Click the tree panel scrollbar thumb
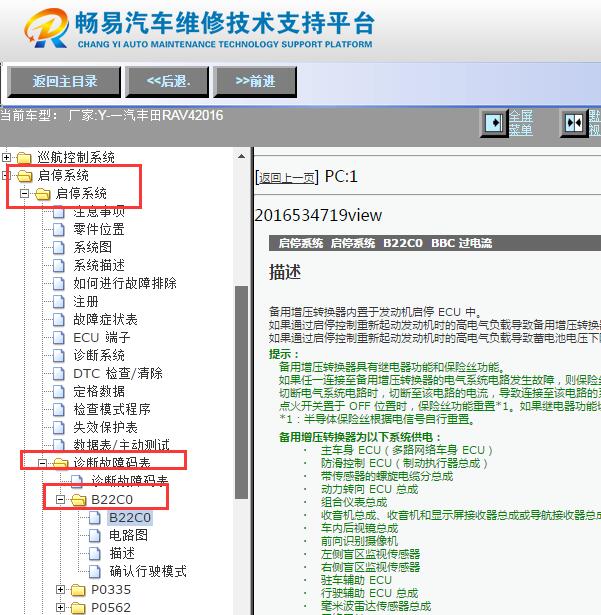Image resolution: width=601 pixels, height=615 pixels. pos(241,392)
